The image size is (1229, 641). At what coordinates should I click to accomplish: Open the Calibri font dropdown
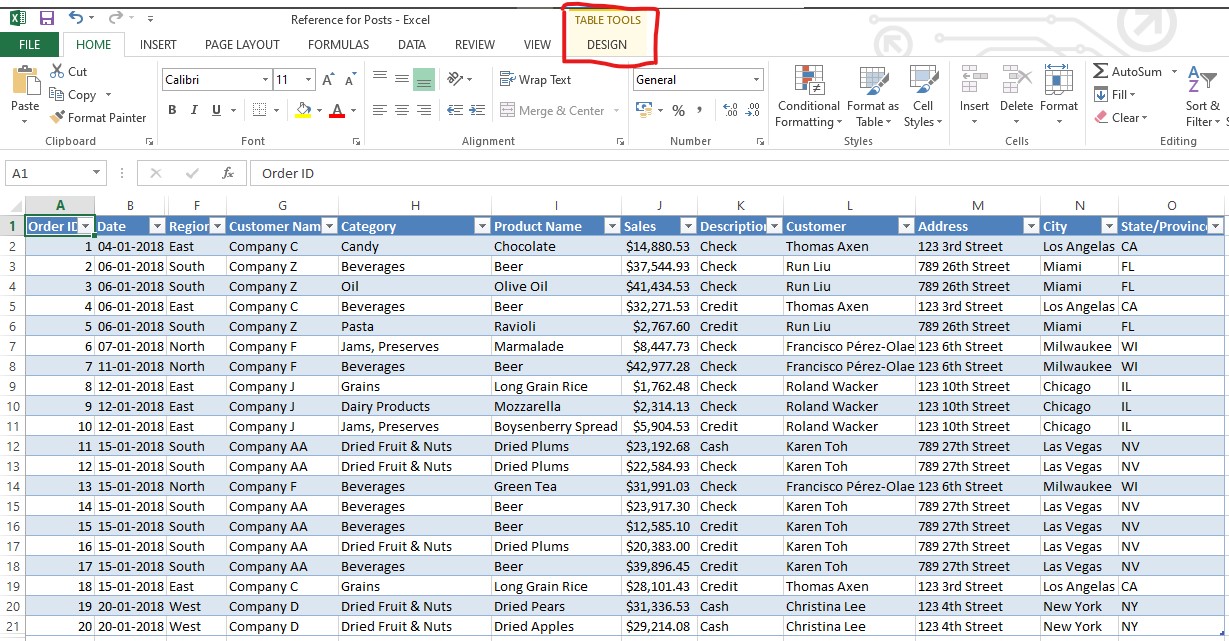(x=264, y=79)
